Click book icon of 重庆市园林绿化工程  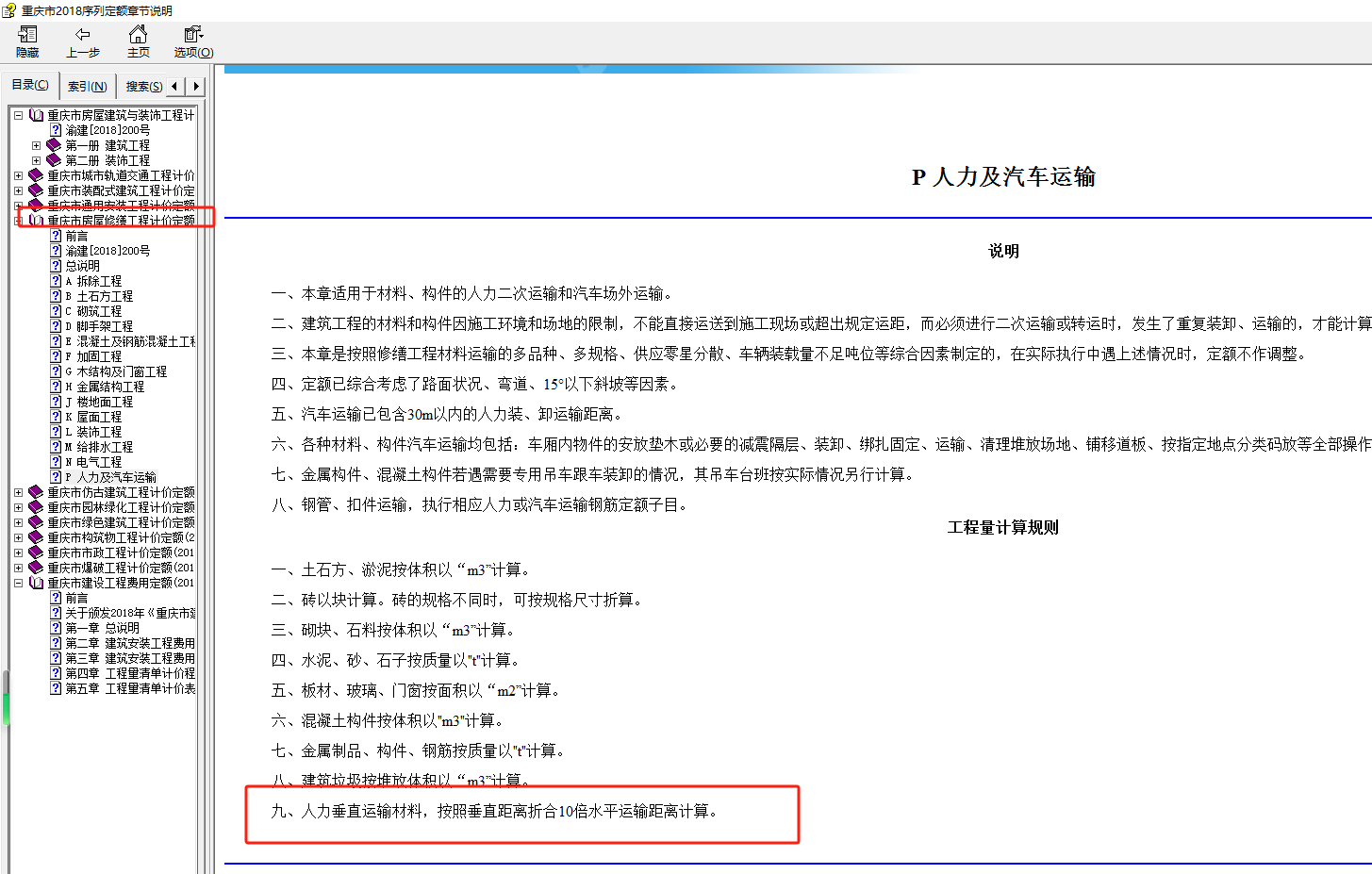coord(36,507)
